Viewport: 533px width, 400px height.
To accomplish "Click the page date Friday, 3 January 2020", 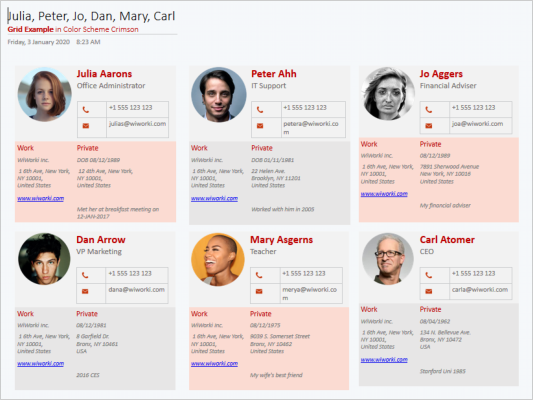I will [x=38, y=42].
